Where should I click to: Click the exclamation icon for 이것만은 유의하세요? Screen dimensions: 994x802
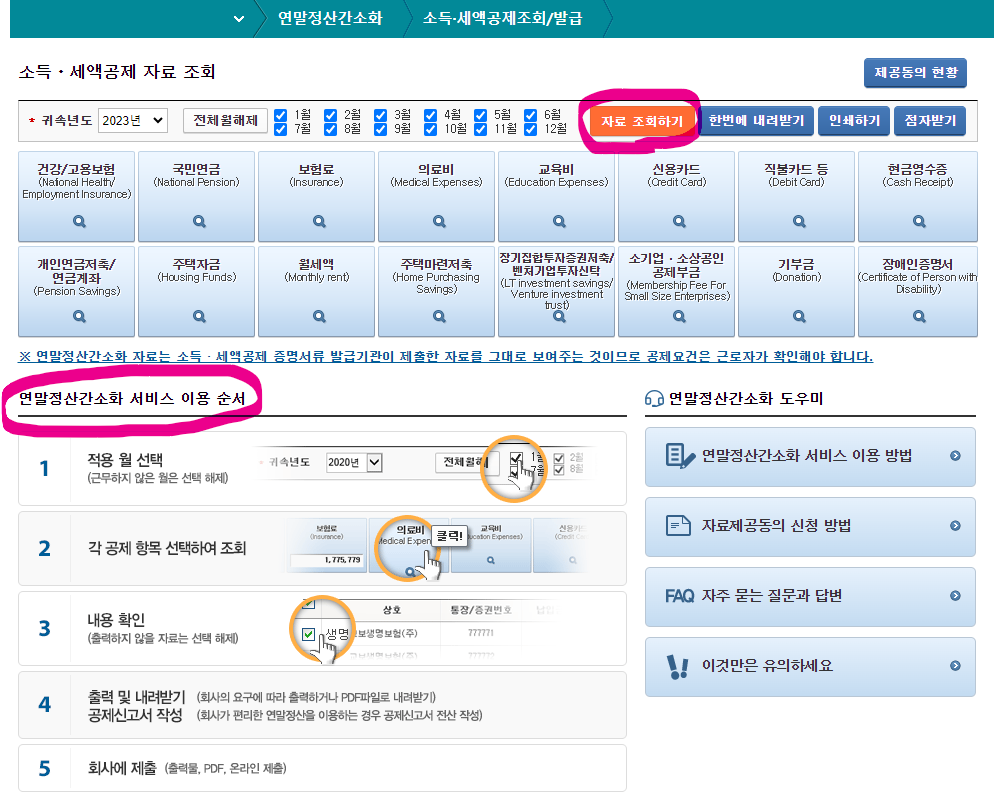(677, 667)
